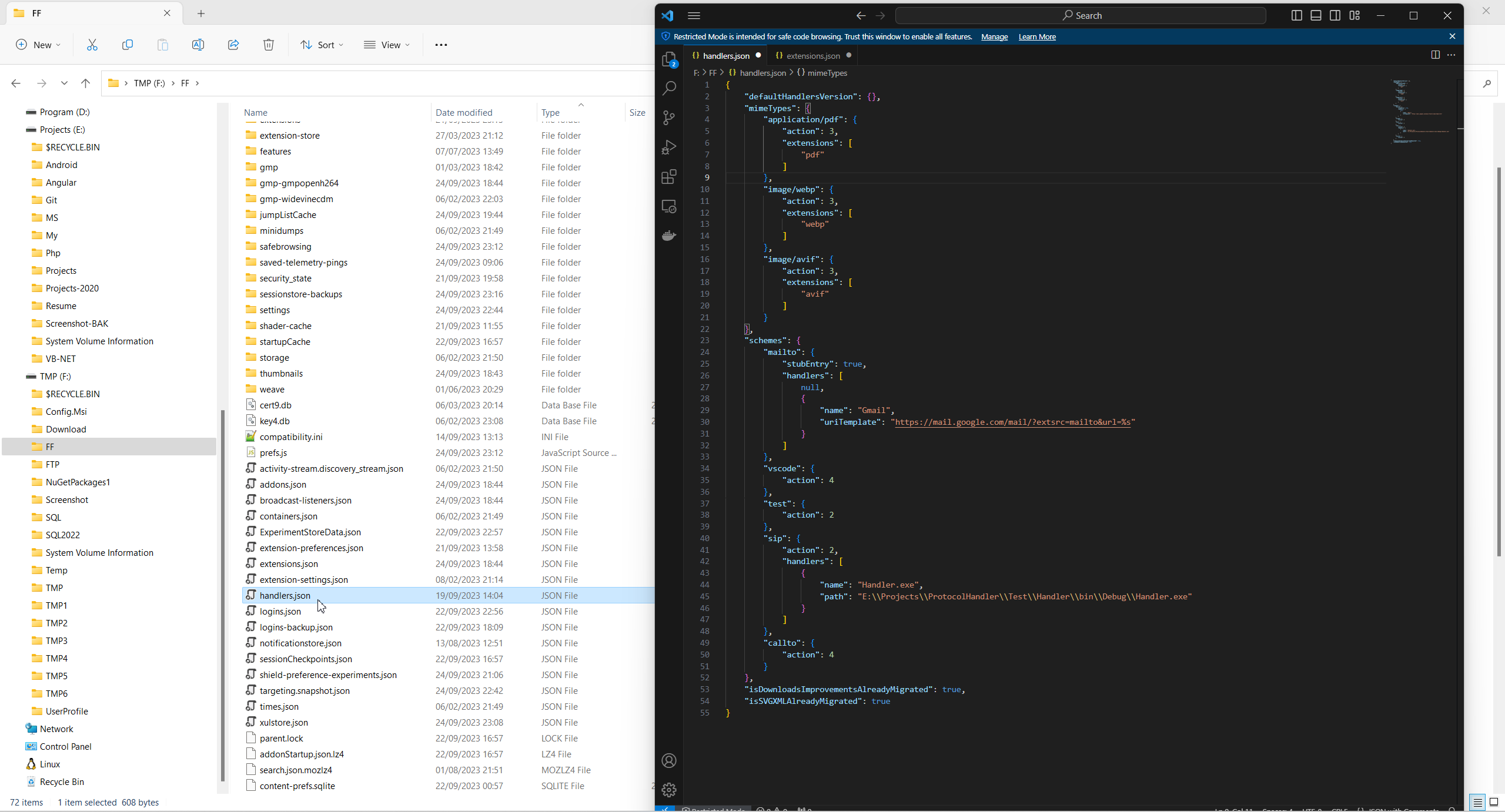Open the Docker view in activity bar
This screenshot has width=1505, height=812.
tap(669, 236)
